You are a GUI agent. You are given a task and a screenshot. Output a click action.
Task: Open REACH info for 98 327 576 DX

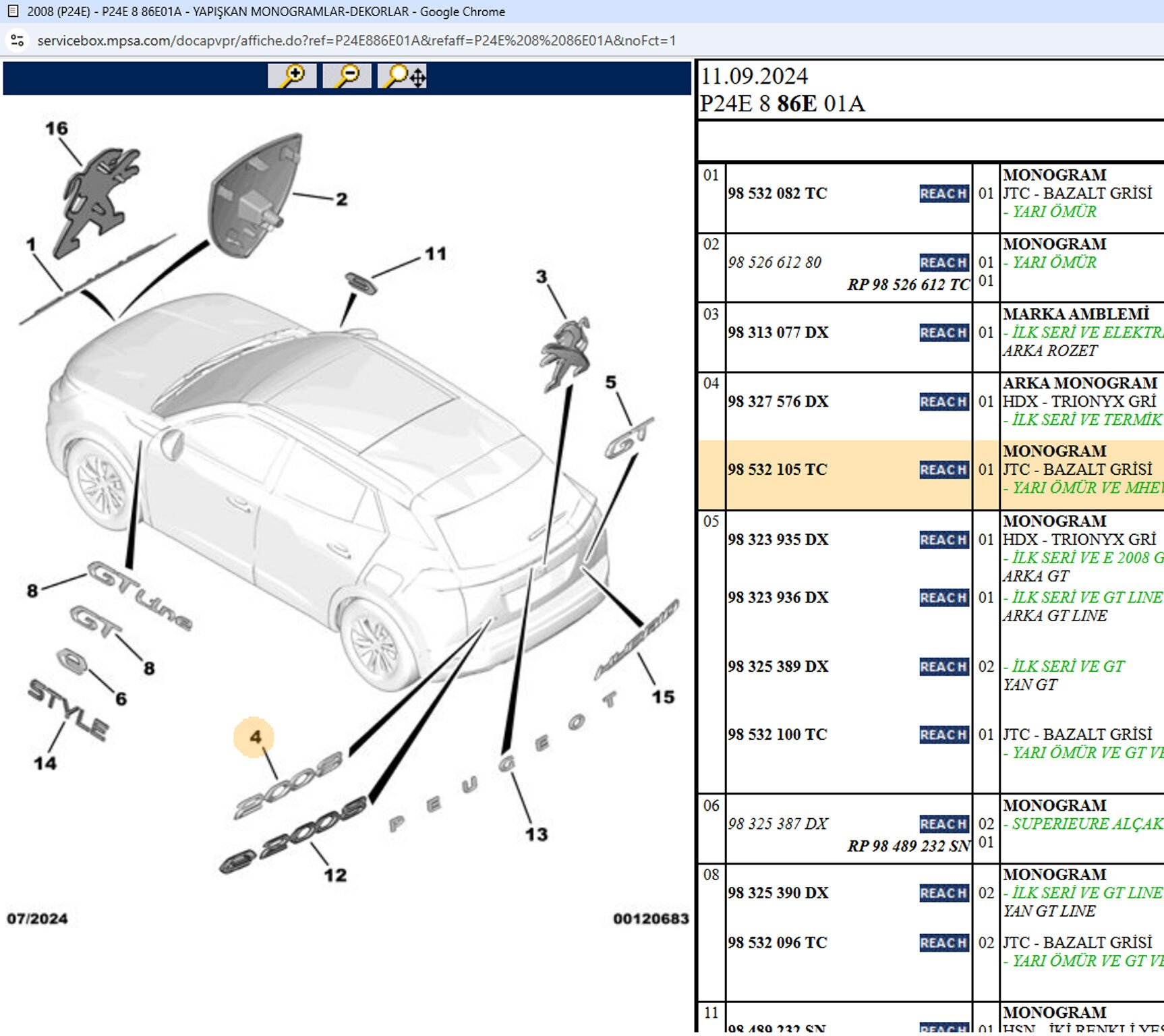(944, 401)
